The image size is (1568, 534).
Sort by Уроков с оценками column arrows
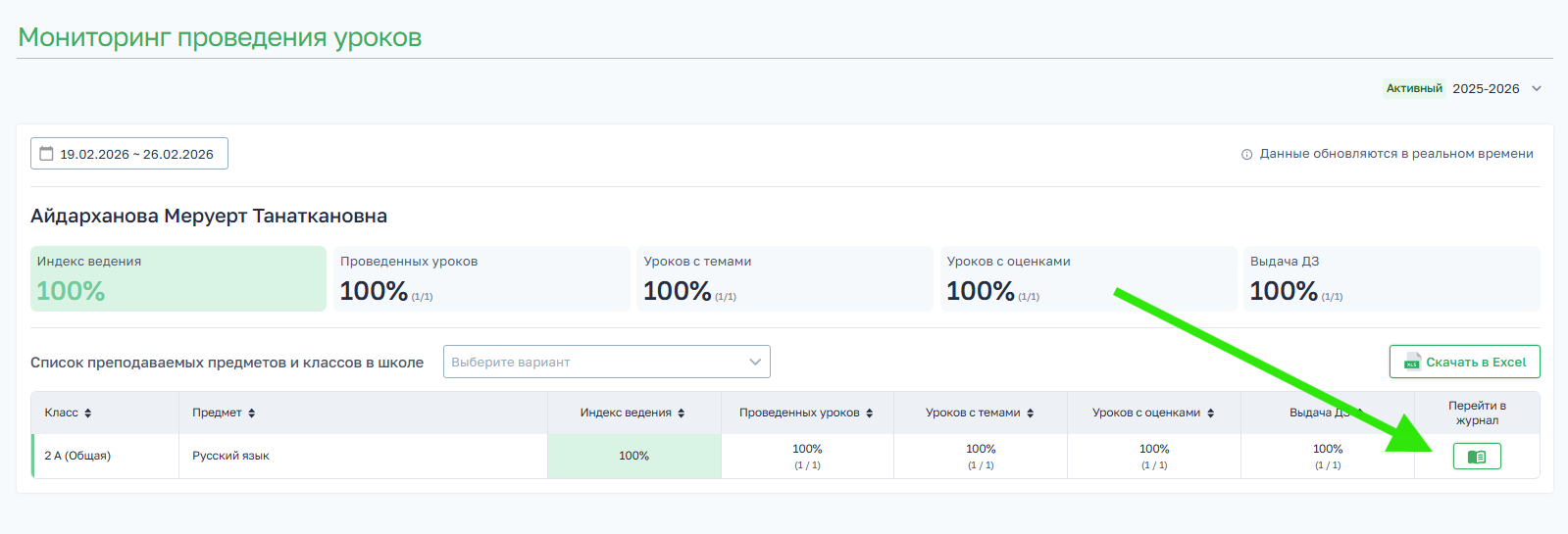point(1211,413)
